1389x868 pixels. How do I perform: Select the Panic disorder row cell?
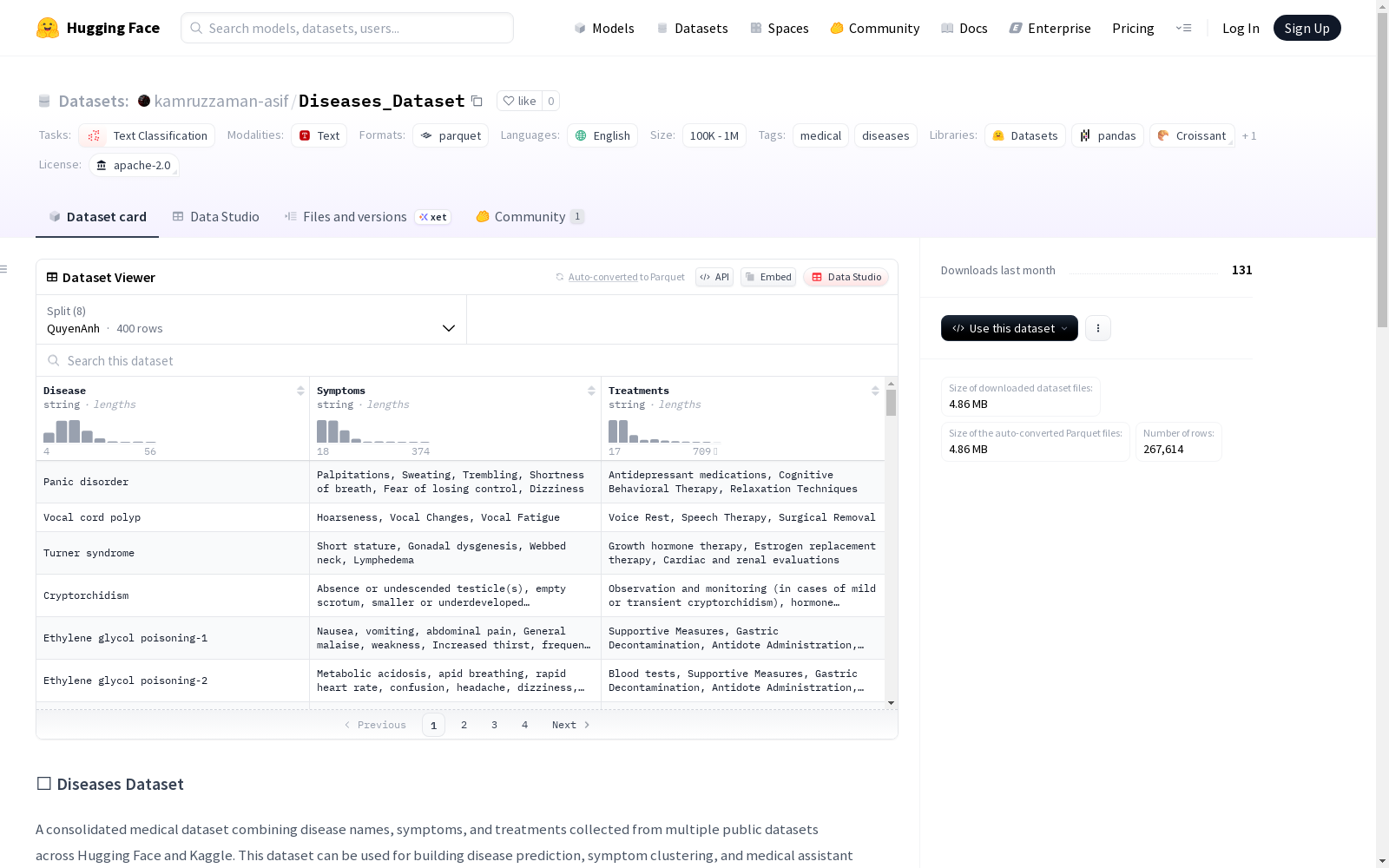pyautogui.click(x=173, y=482)
